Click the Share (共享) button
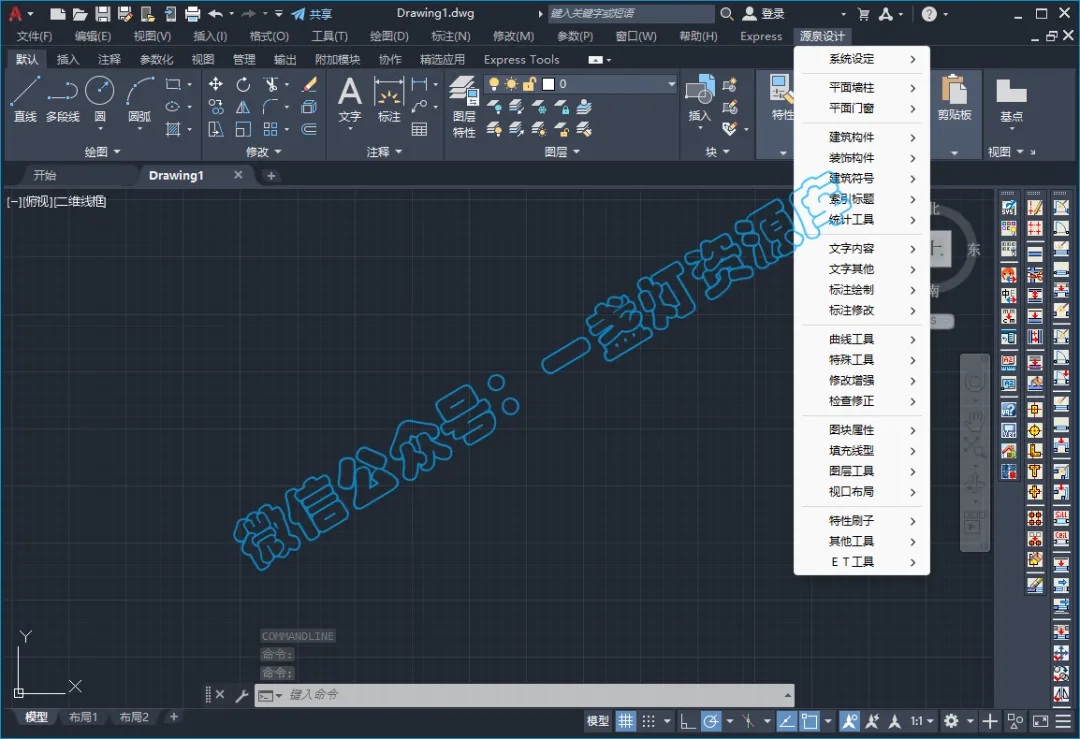Viewport: 1080px width, 739px height. coord(311,14)
